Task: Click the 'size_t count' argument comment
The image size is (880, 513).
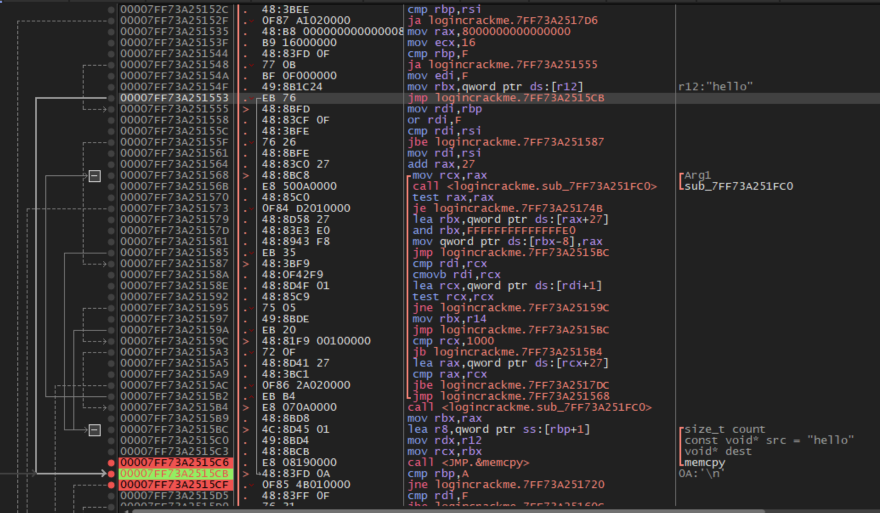Action: [x=725, y=430]
